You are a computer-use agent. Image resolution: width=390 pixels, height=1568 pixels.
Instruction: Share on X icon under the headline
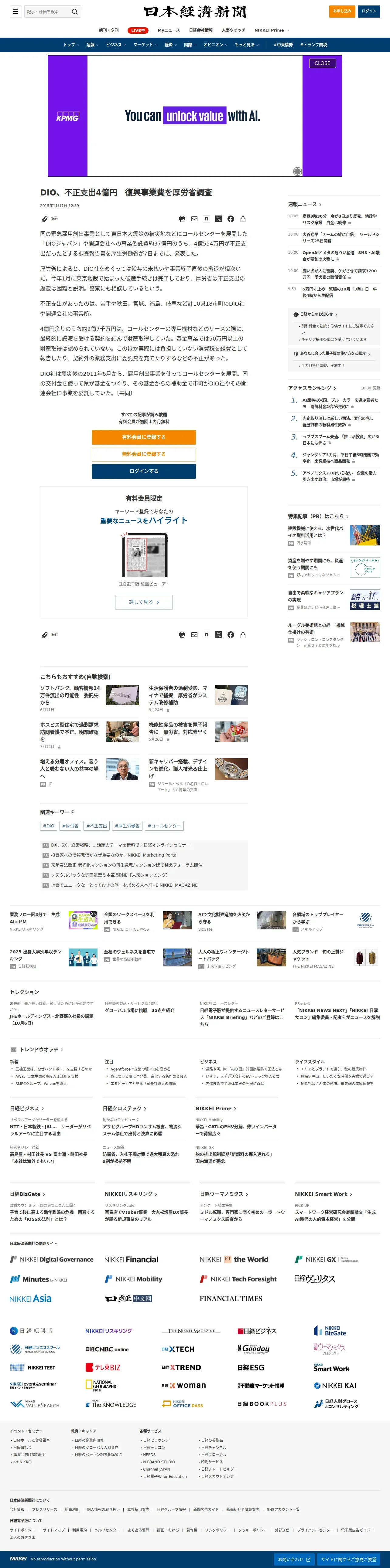[219, 219]
